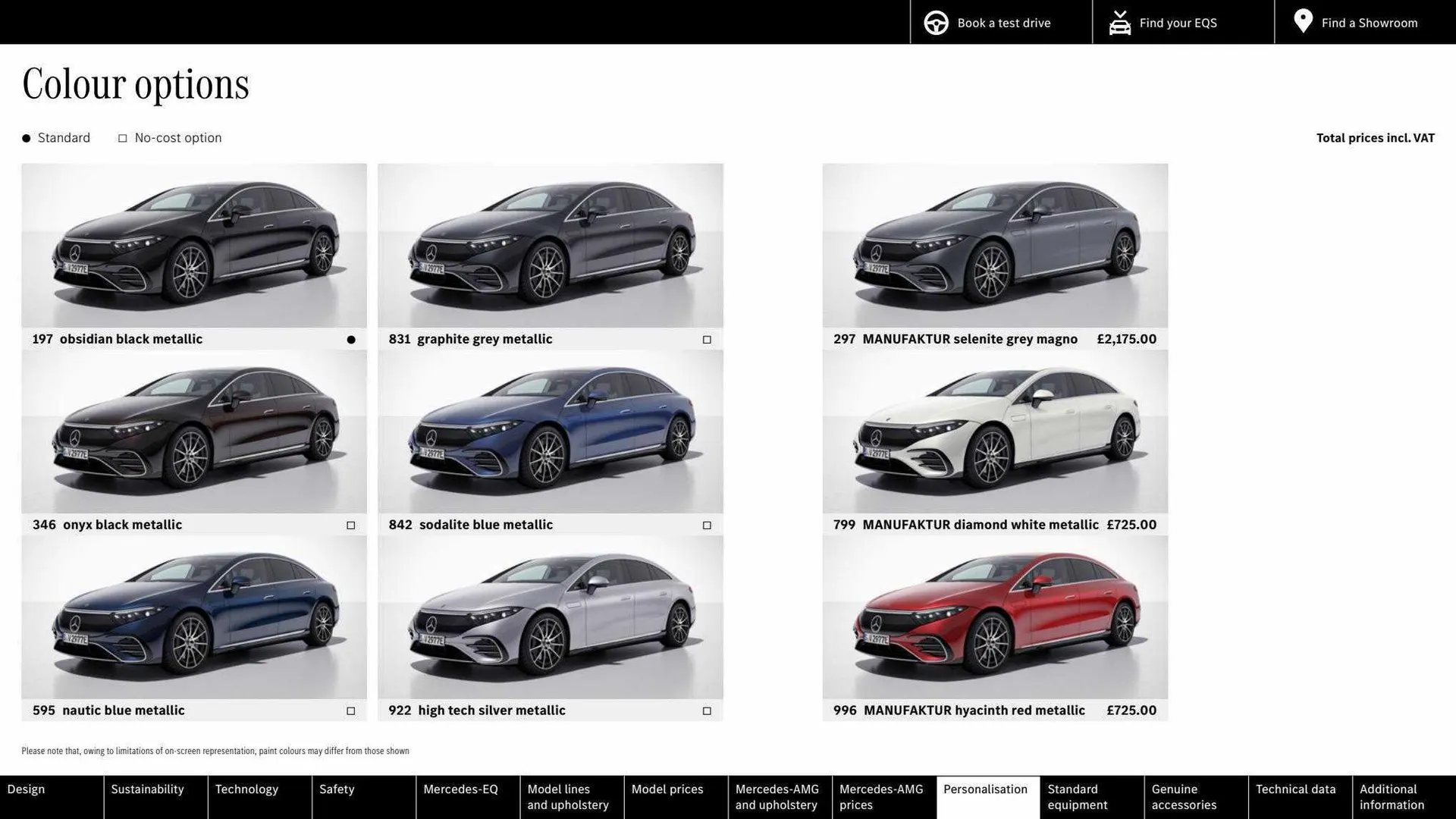
Task: Open the Mercedes-AMG prices section
Action: click(882, 796)
